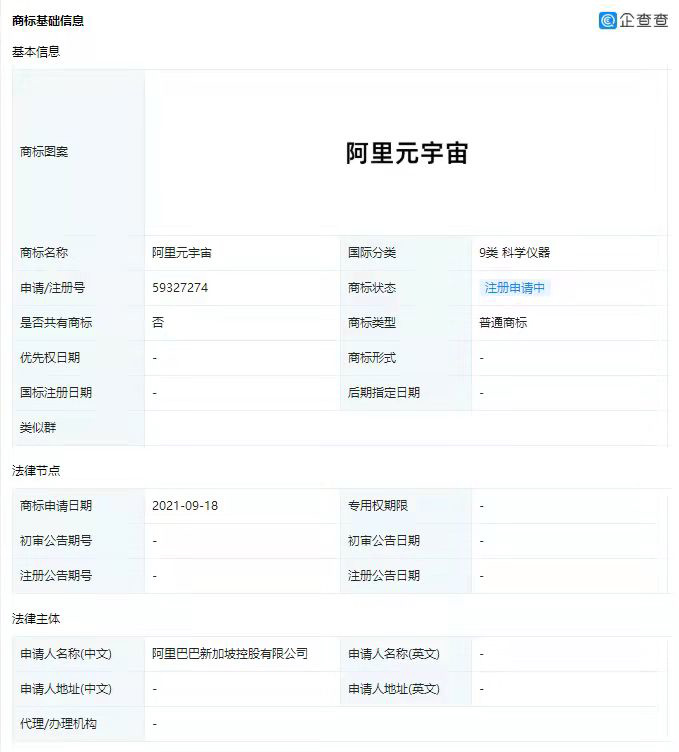
Task: Click the 是否共有商标 field label
Action: pos(56,323)
